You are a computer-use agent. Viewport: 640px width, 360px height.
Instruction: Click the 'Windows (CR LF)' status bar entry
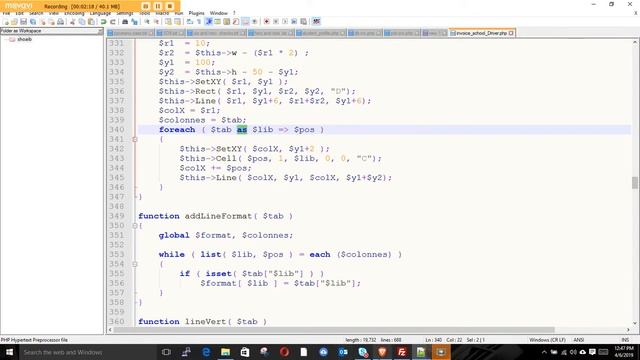pyautogui.click(x=547, y=340)
